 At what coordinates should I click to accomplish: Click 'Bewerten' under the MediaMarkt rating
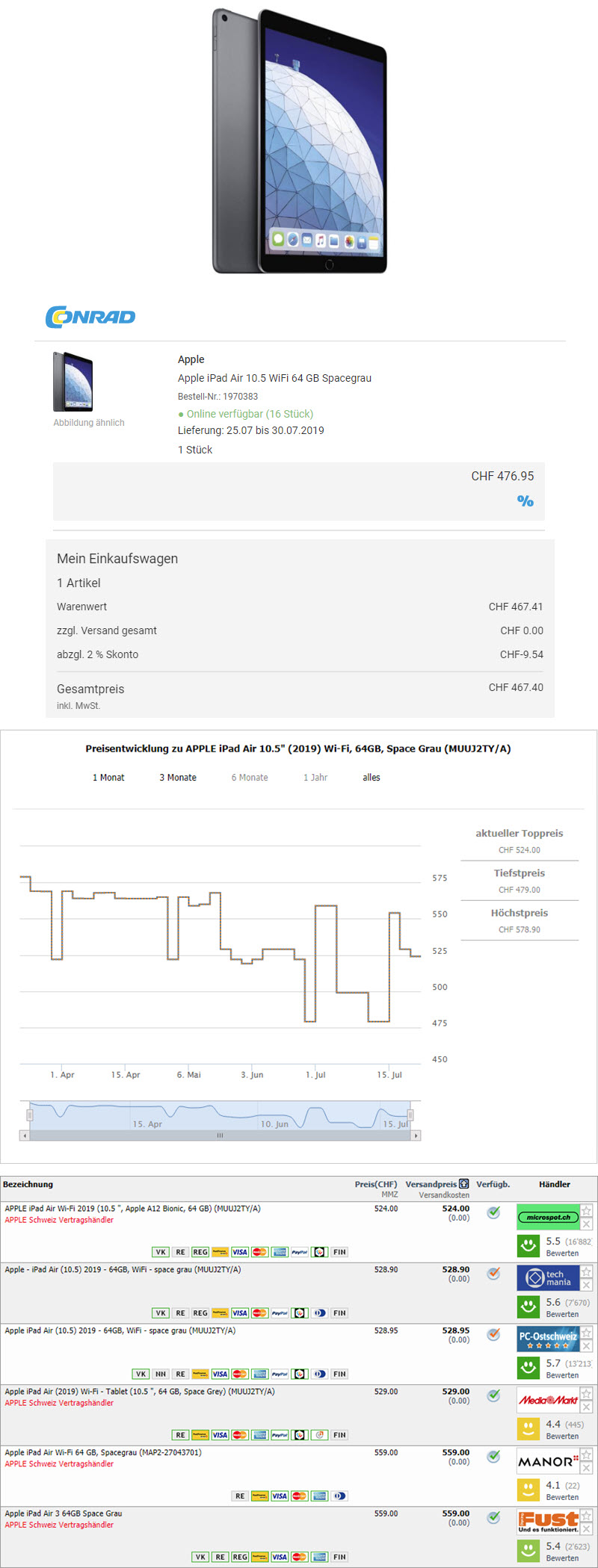[562, 1436]
